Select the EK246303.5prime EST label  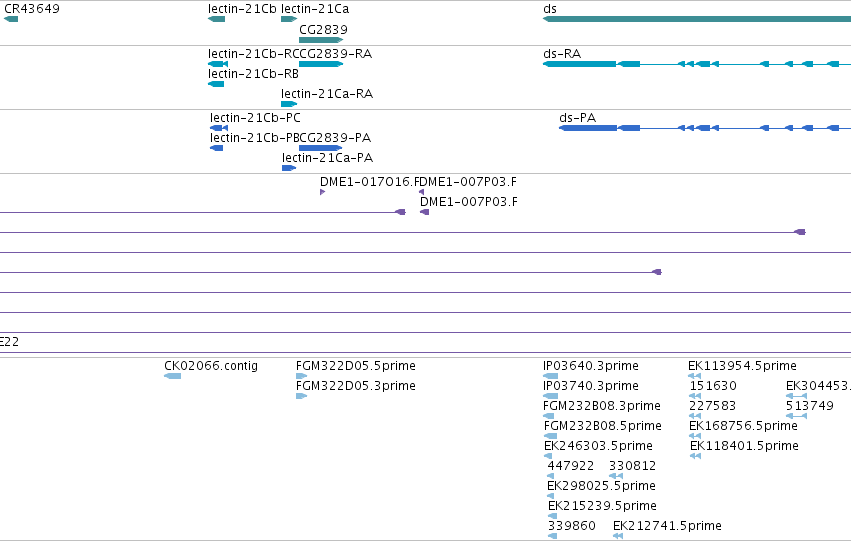pos(599,446)
